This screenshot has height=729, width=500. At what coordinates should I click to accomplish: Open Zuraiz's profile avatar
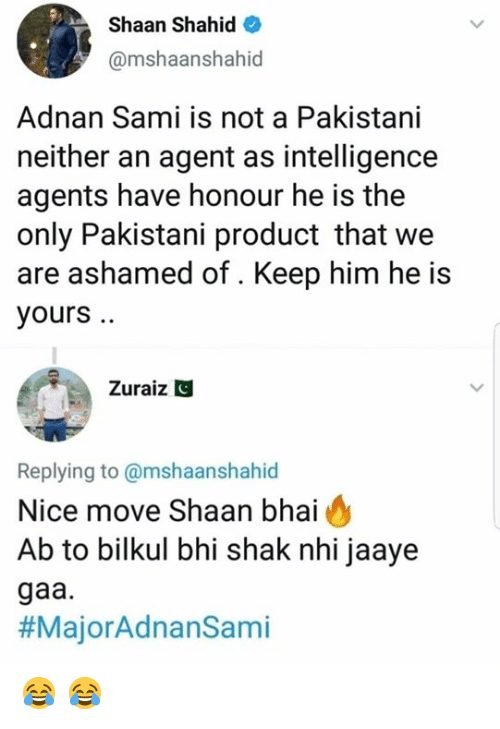[x=54, y=404]
